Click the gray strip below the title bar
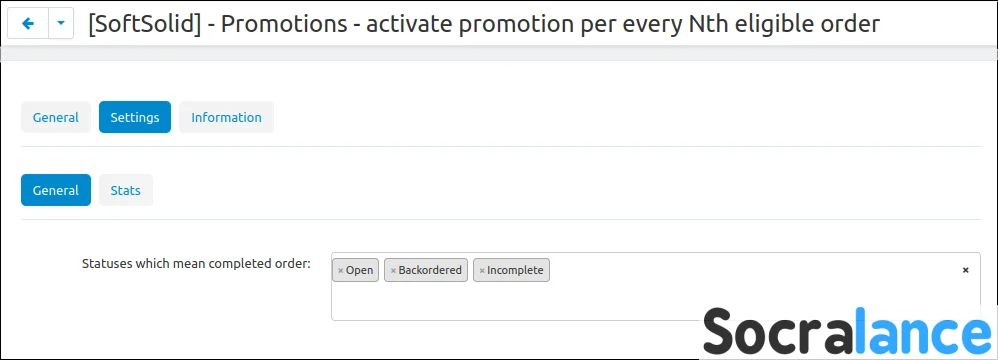 499,55
